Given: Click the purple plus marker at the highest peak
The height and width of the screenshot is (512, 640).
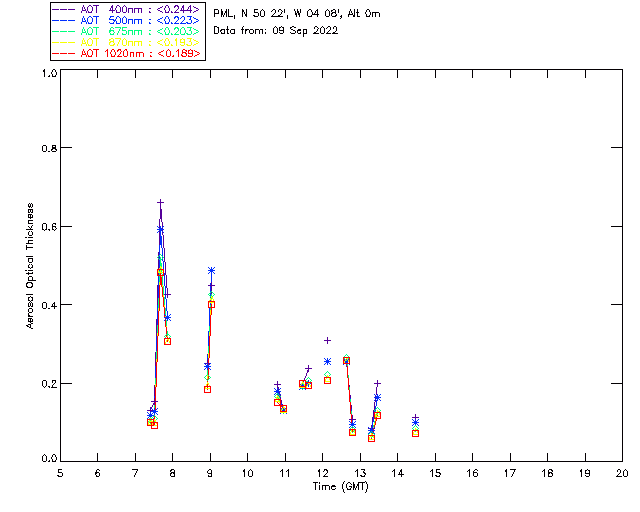Looking at the screenshot, I should 160,203.
